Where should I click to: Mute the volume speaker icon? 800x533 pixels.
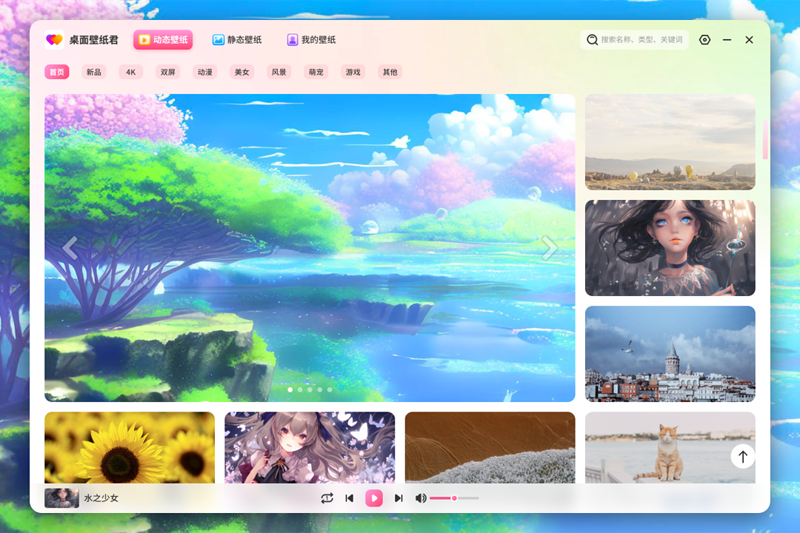[x=421, y=498]
